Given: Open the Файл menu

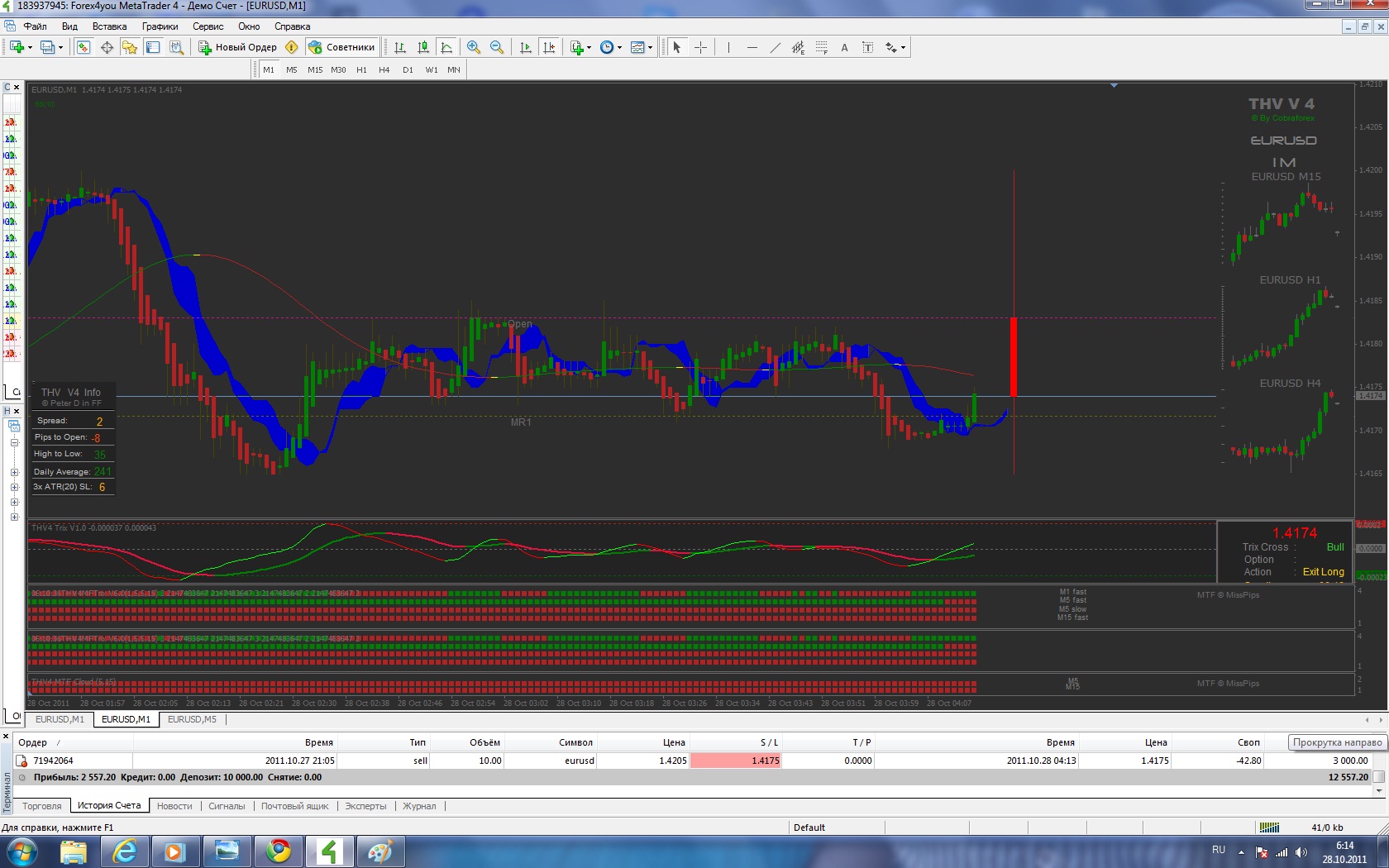Looking at the screenshot, I should (35, 26).
